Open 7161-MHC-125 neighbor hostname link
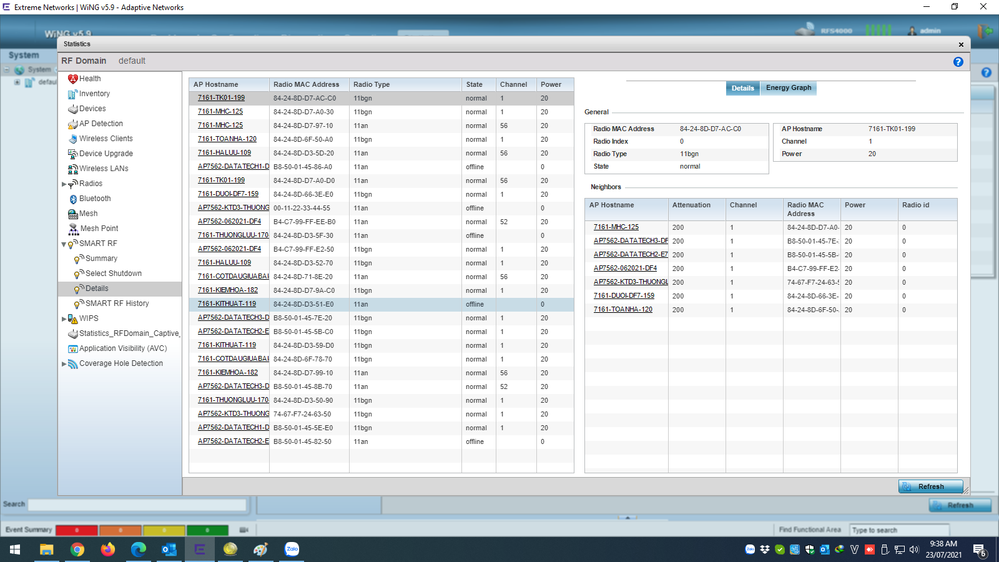This screenshot has height=562, width=999. click(x=616, y=227)
